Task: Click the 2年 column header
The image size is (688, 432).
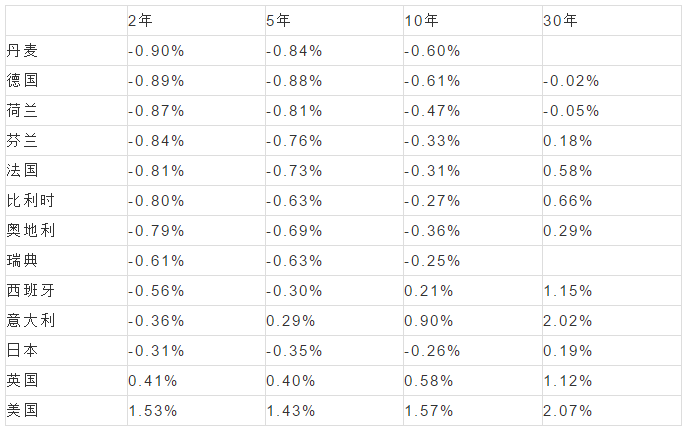Action: (x=140, y=21)
